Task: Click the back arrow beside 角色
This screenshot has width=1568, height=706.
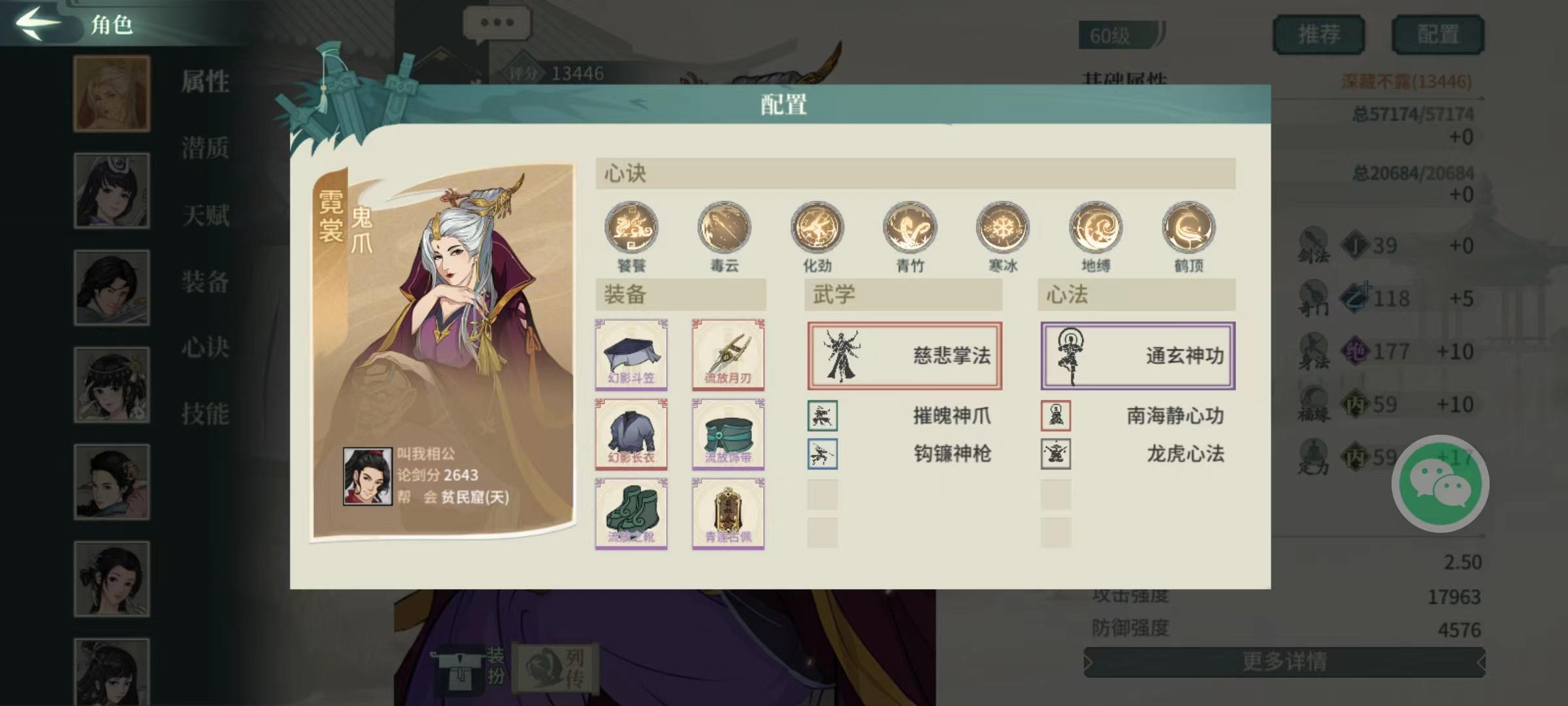Action: point(38,24)
